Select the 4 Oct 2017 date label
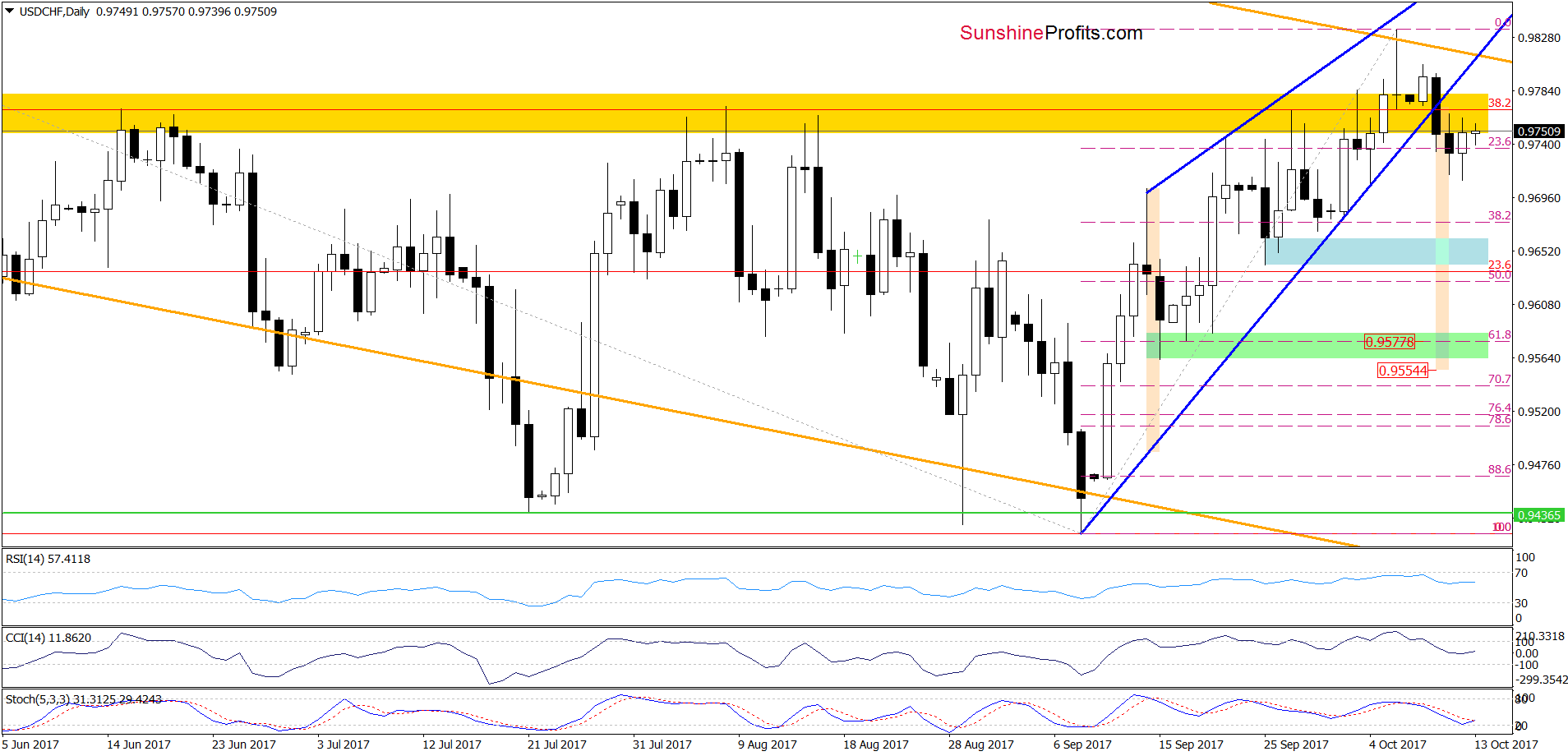The image size is (1568, 756). 1398,744
